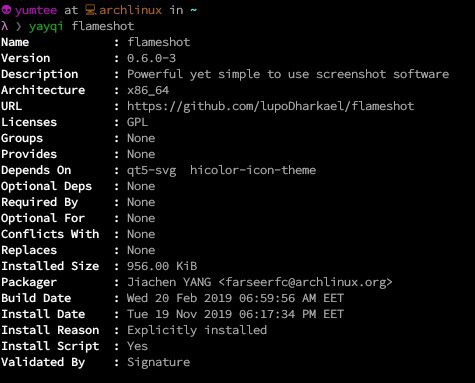Image resolution: width=475 pixels, height=383 pixels.
Task: Click the tilde home directory indicator
Action: tap(193, 10)
